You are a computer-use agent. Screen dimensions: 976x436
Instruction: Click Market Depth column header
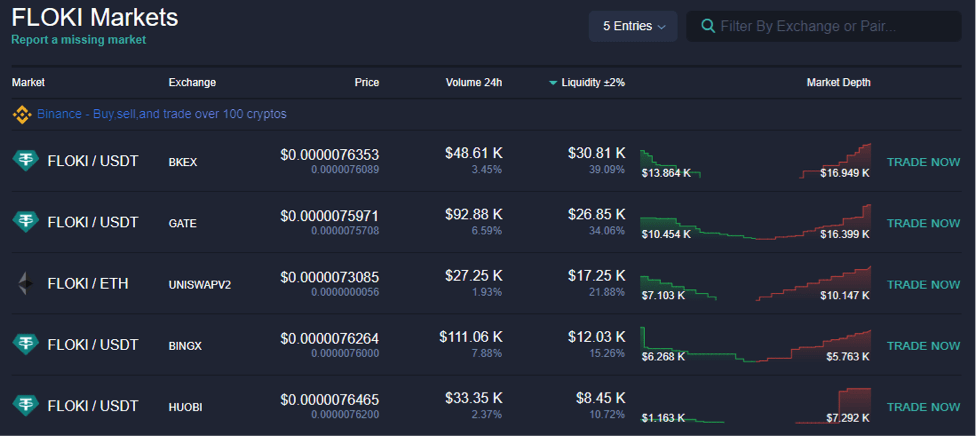point(838,82)
